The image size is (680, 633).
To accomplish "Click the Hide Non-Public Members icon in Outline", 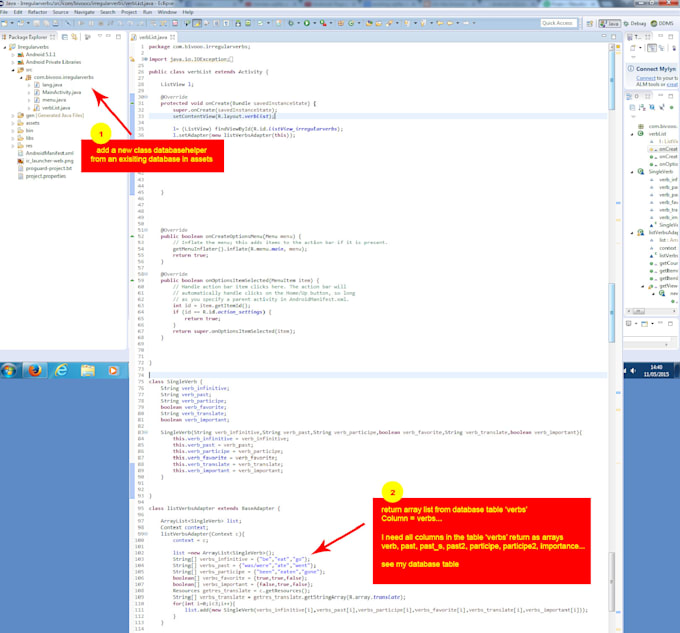I will coord(671,107).
